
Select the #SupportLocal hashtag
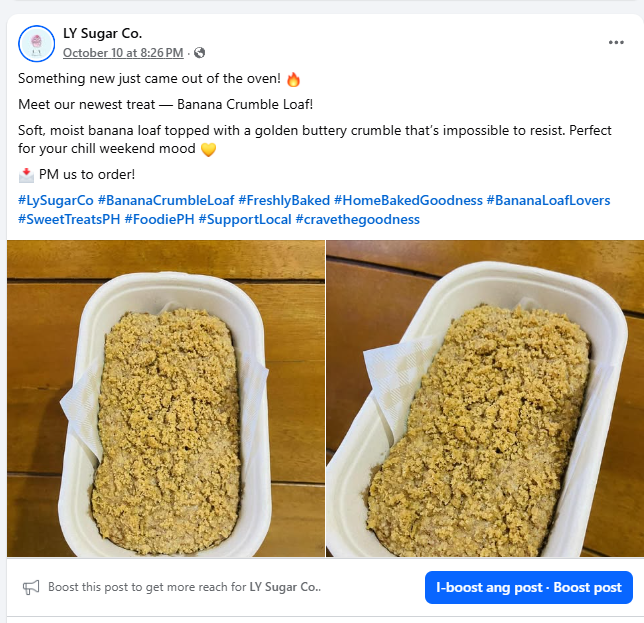(245, 219)
